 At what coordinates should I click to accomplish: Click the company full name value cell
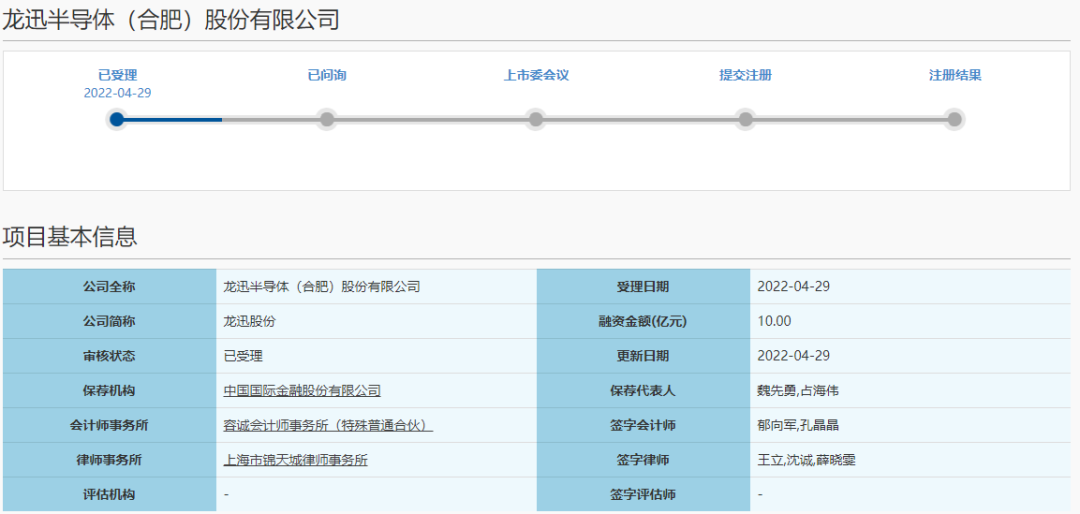tap(376, 287)
